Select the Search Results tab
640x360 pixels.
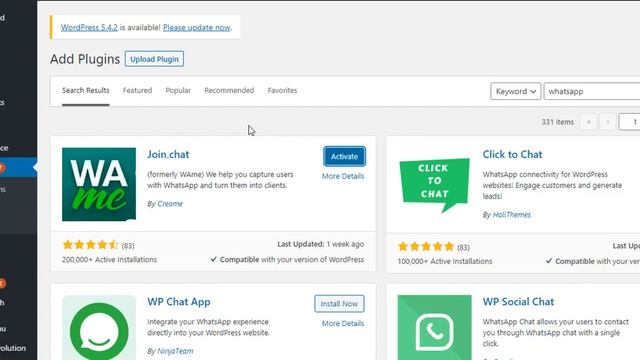click(x=86, y=90)
